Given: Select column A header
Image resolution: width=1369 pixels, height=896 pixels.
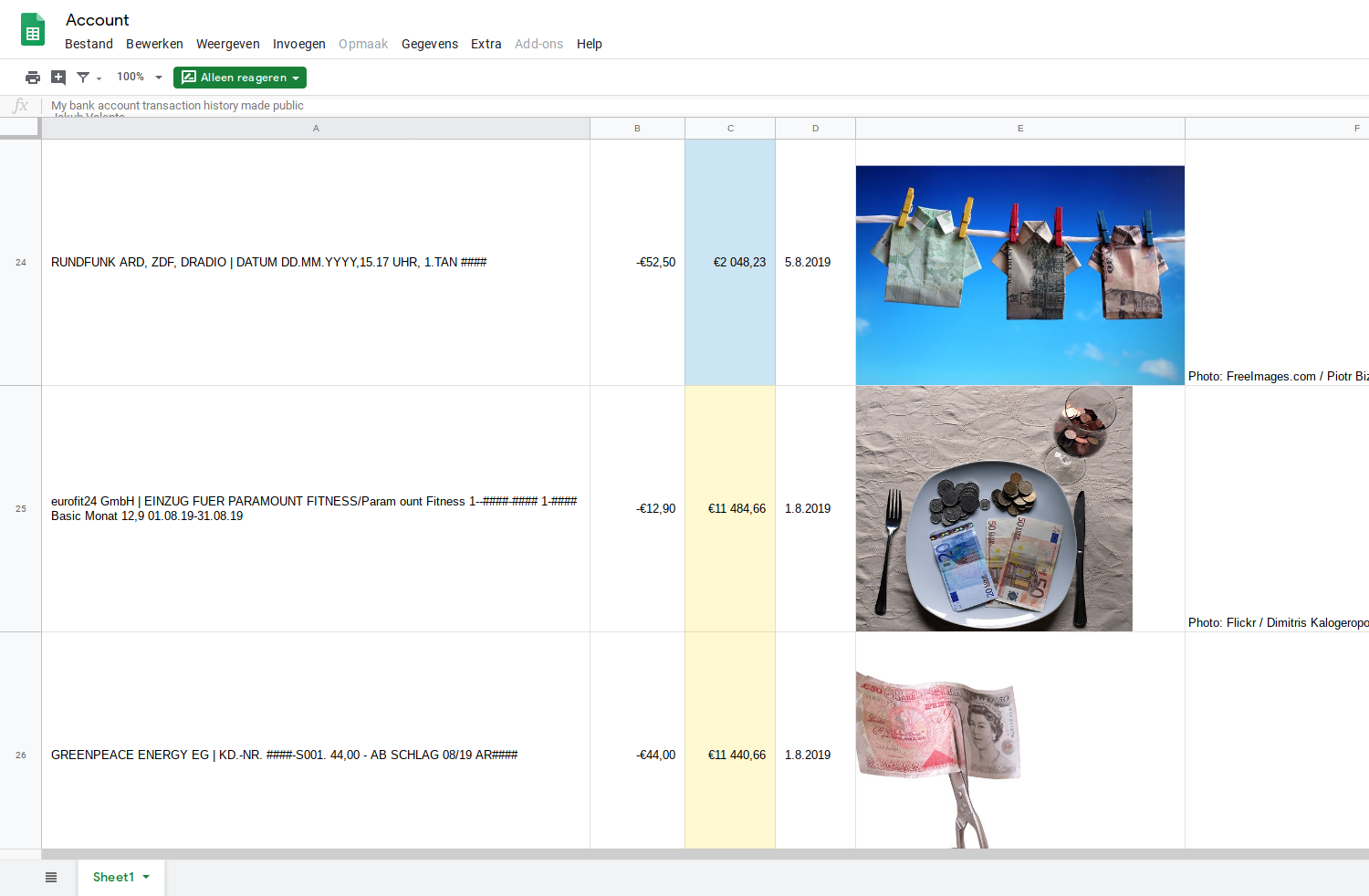Looking at the screenshot, I should [x=316, y=129].
